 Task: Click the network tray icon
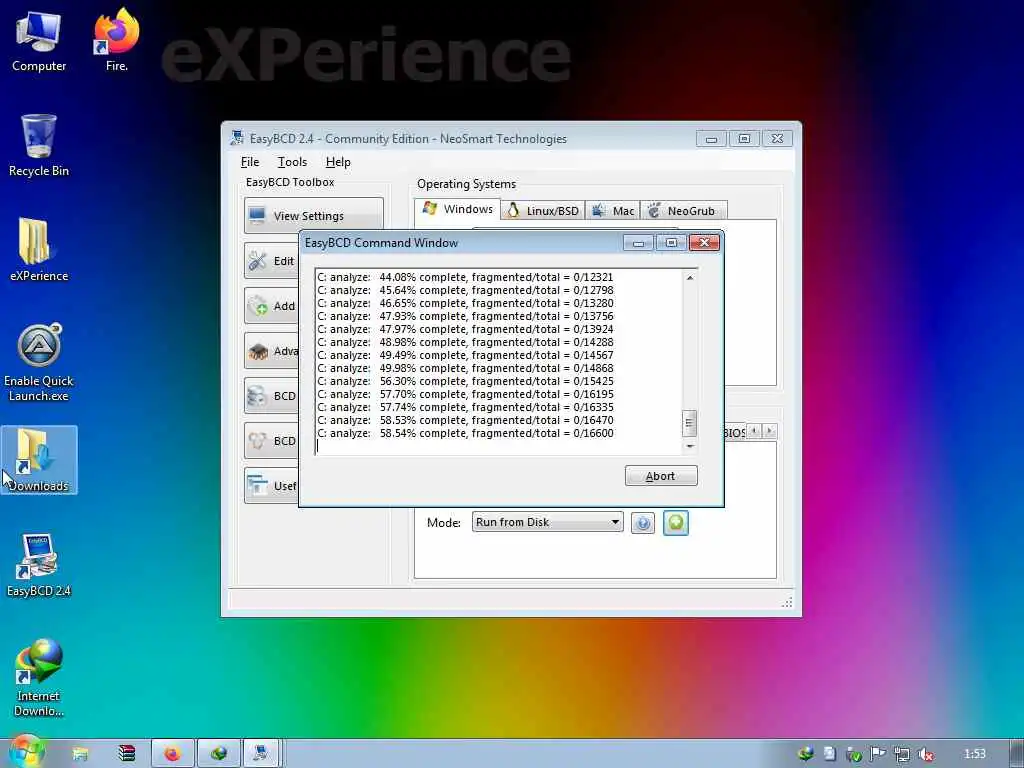902,754
